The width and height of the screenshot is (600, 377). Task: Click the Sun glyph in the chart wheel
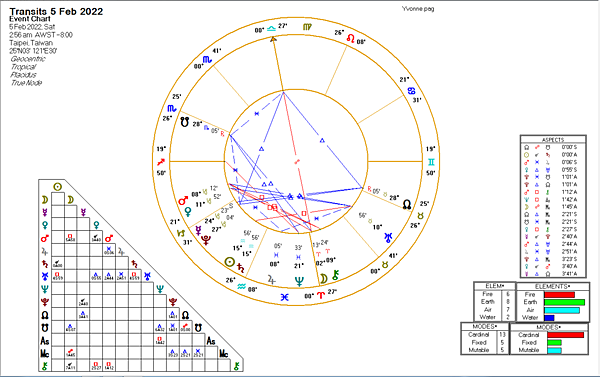(x=229, y=262)
